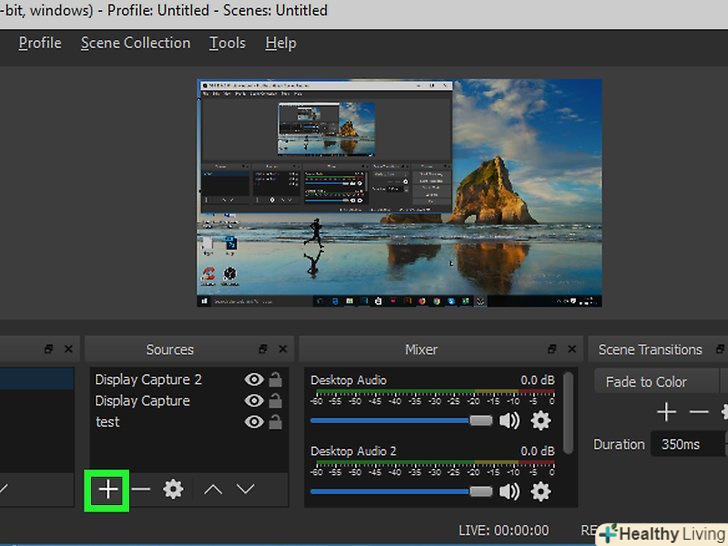Remove selected source with minus button

141,489
